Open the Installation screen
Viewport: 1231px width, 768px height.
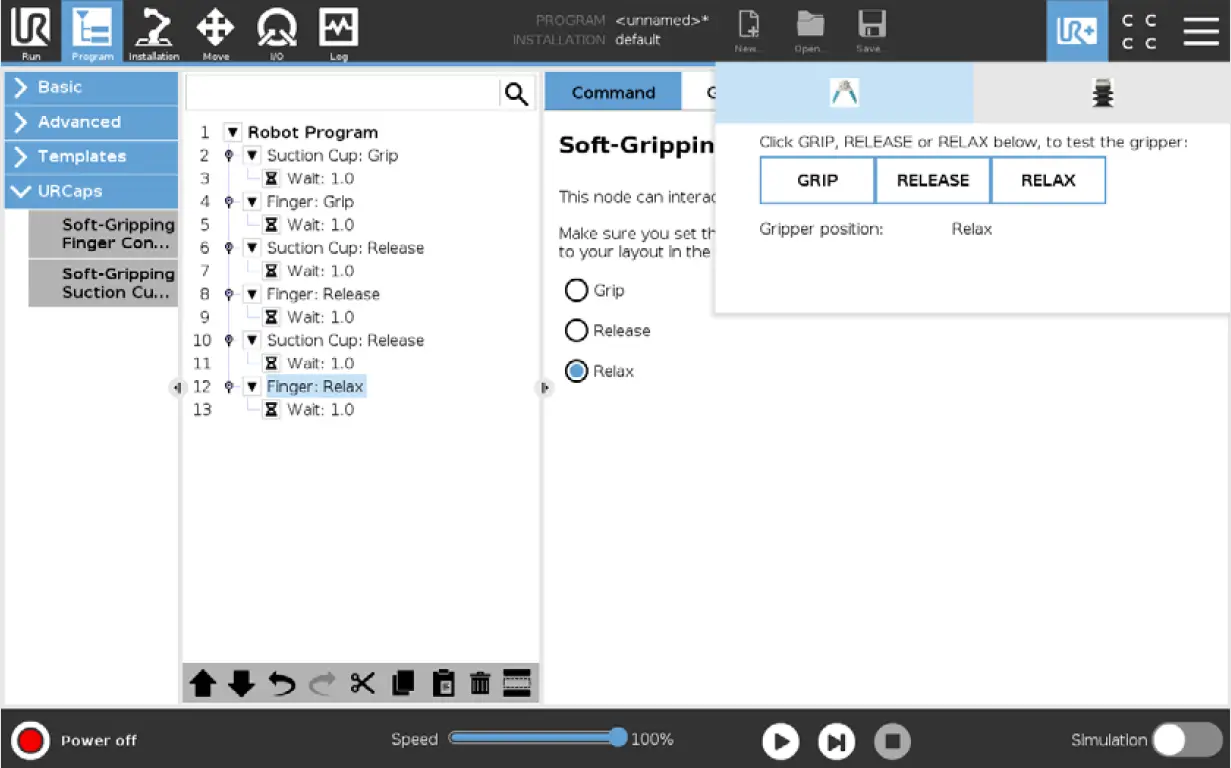click(153, 32)
